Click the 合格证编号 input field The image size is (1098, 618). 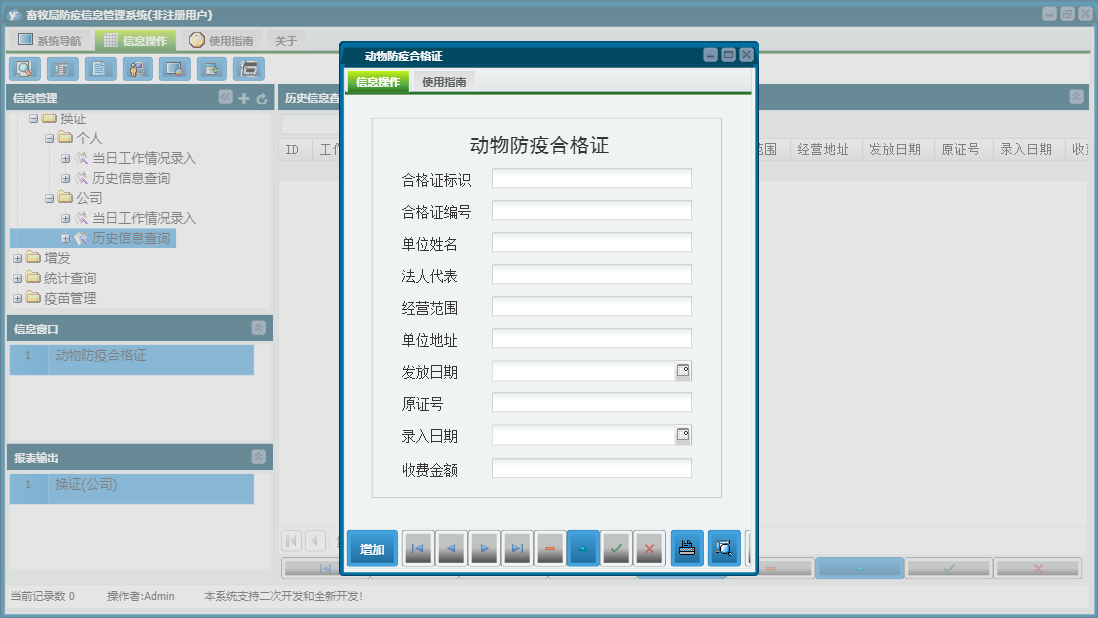pyautogui.click(x=591, y=210)
